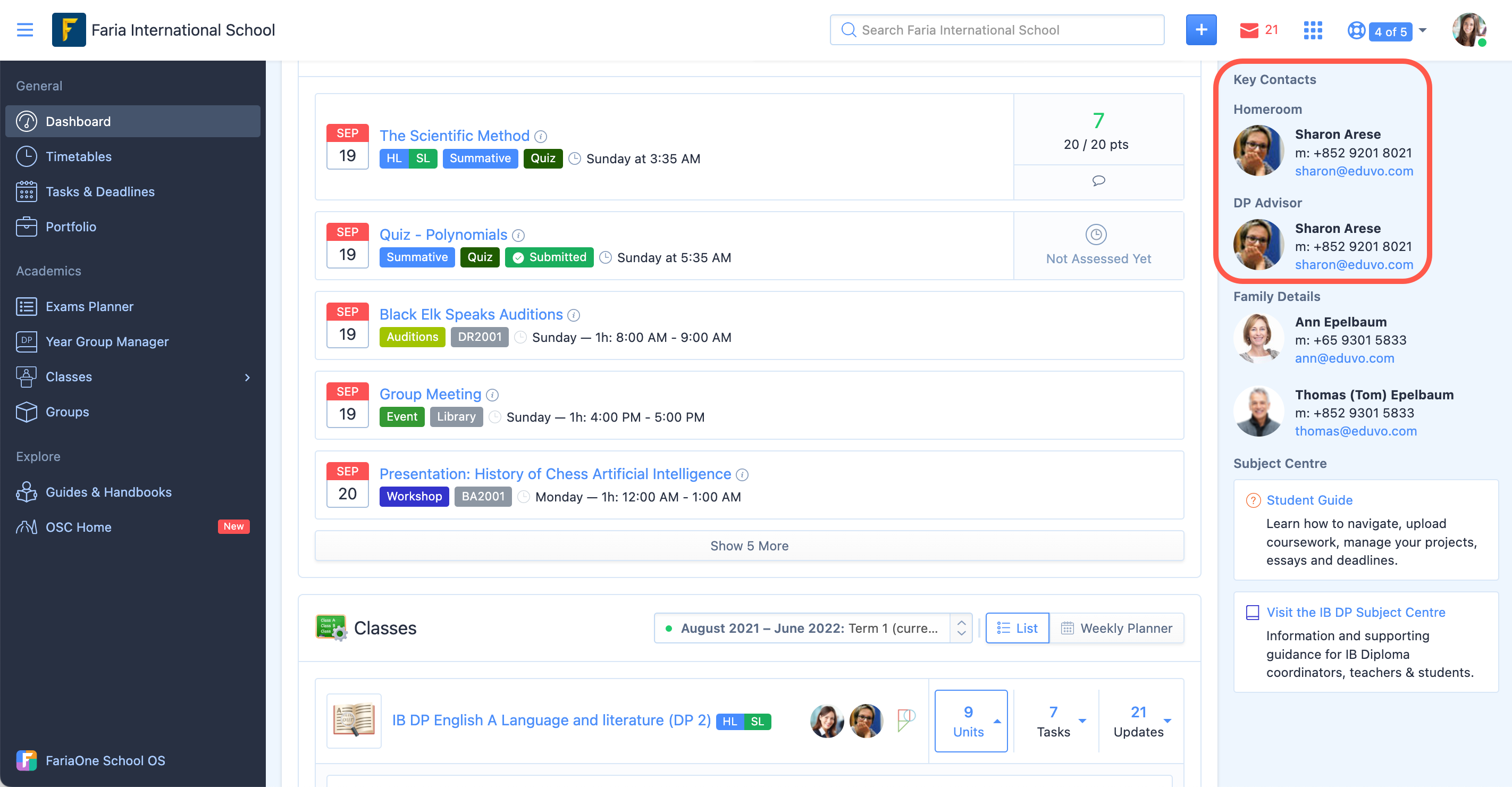Click the New badge beside OSC Home

tap(233, 526)
